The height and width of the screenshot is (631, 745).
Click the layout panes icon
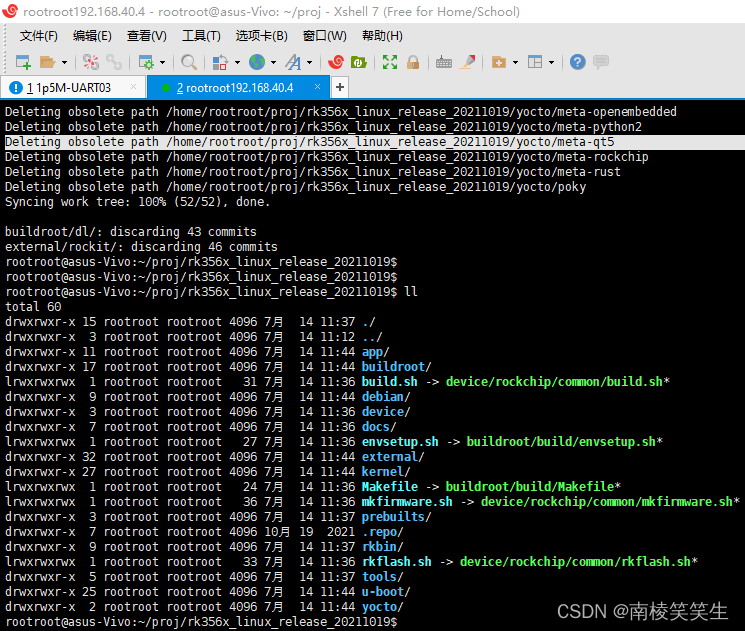click(x=535, y=62)
